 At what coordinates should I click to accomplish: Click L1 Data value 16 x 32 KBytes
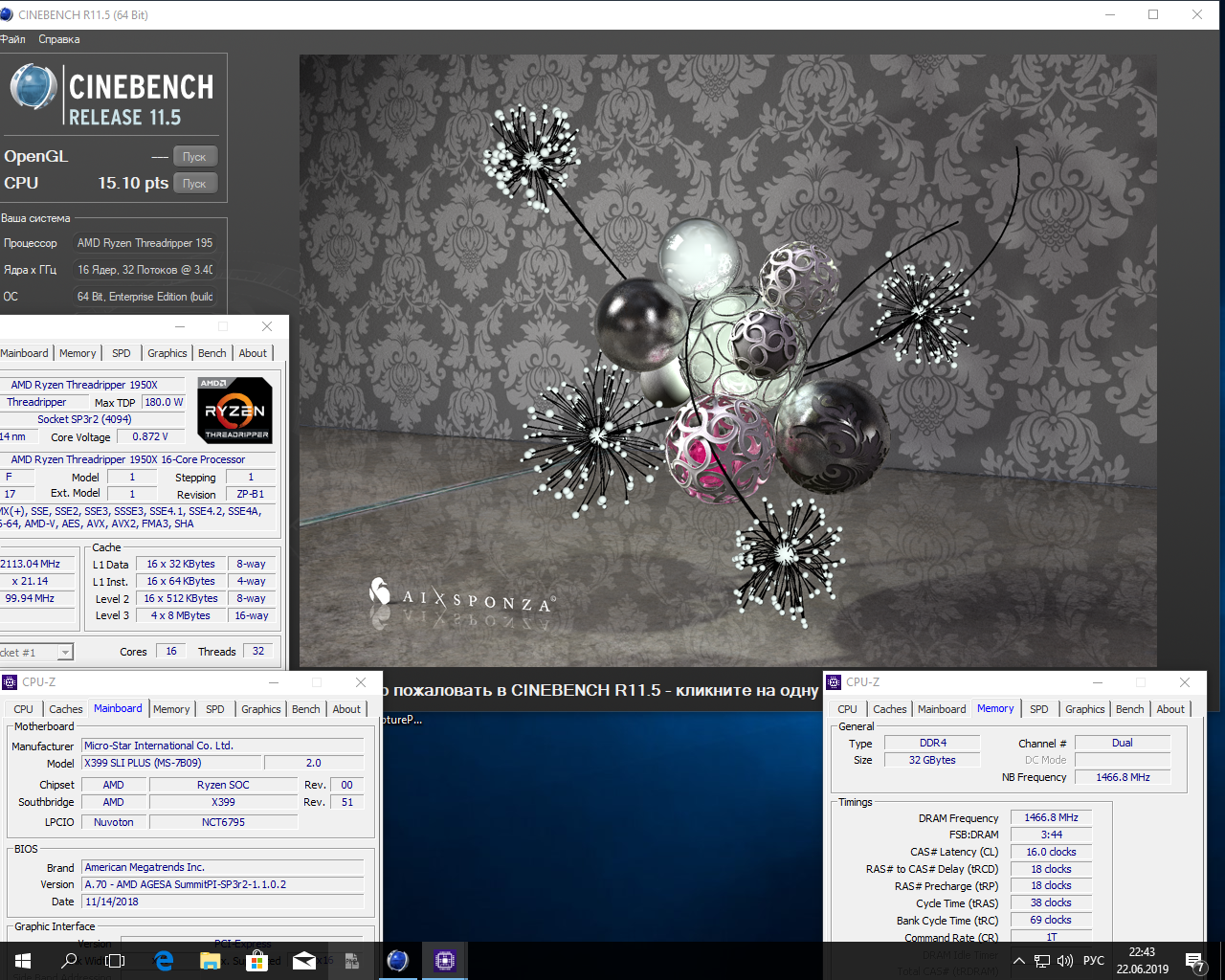coord(181,564)
